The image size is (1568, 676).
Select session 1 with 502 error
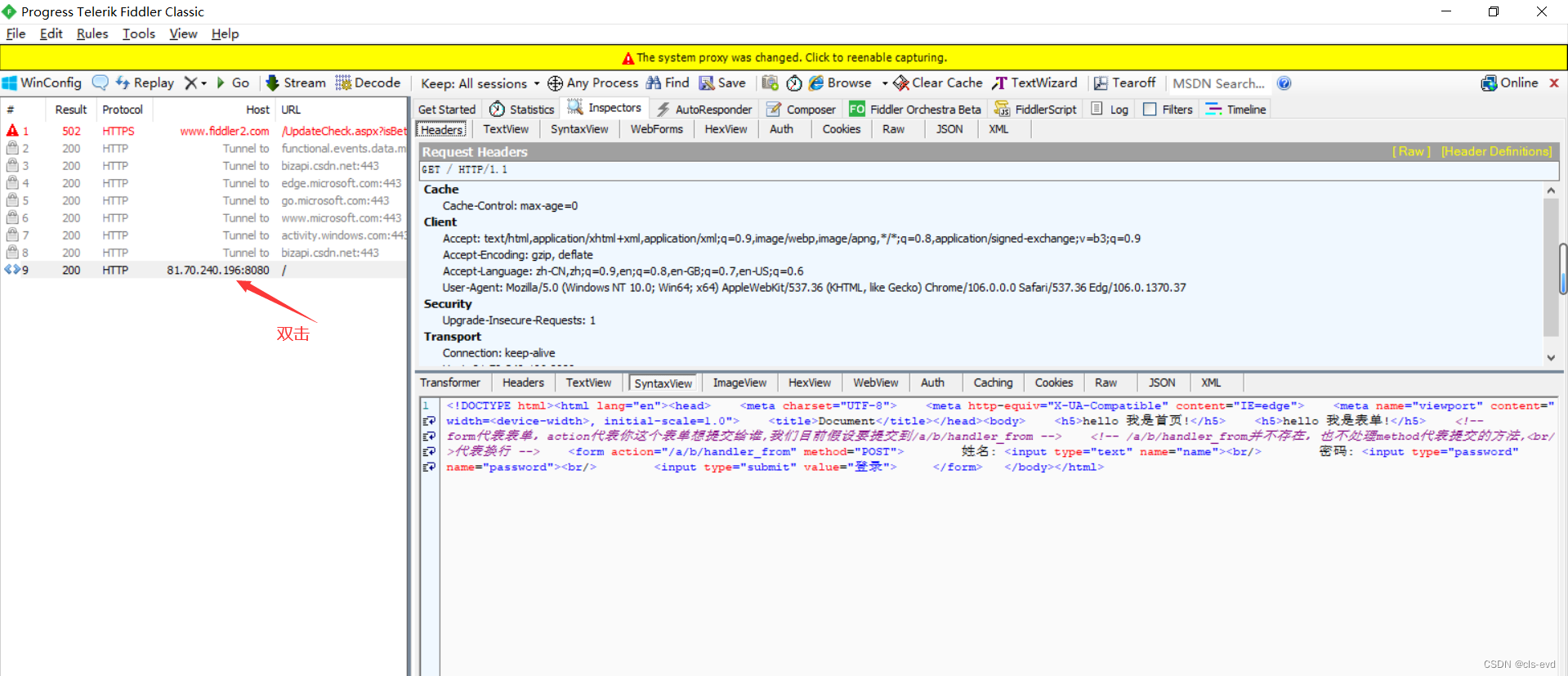point(204,131)
